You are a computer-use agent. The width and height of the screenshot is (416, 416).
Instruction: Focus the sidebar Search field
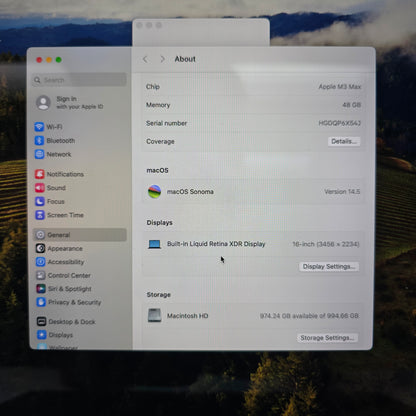pos(80,80)
